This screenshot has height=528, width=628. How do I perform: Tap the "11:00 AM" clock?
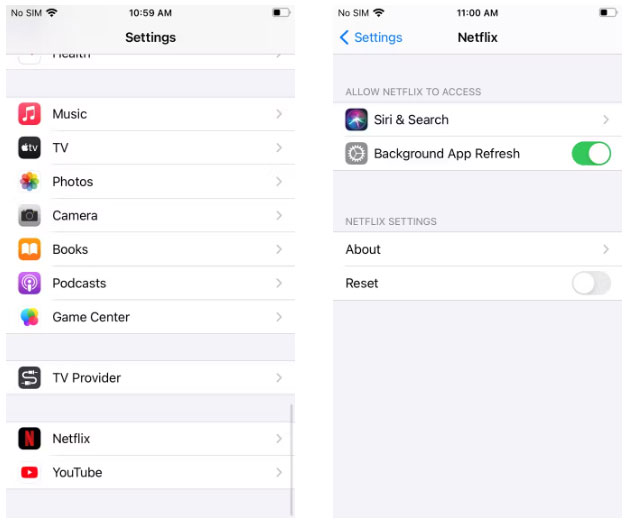tap(477, 13)
